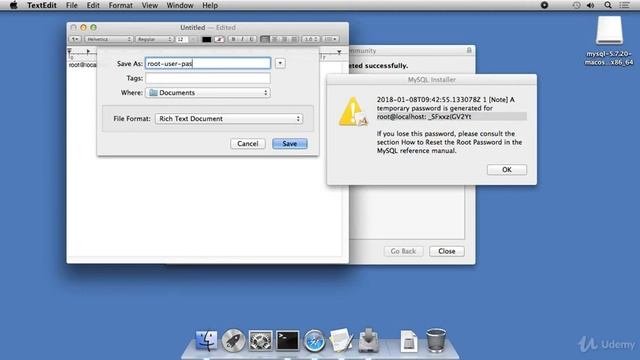This screenshot has width=640, height=360.
Task: Click the Save button
Action: point(290,144)
